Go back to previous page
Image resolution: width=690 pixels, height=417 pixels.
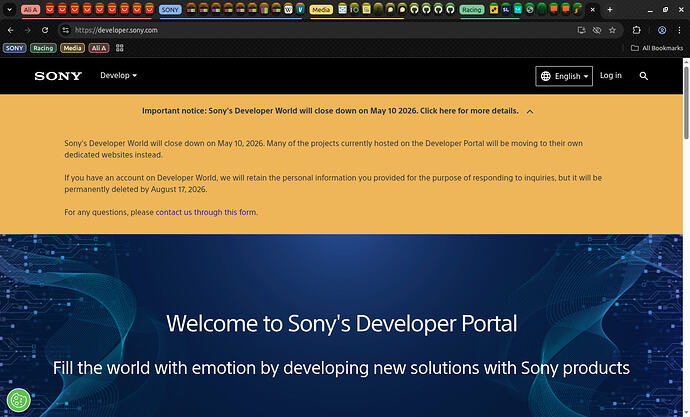coord(11,30)
